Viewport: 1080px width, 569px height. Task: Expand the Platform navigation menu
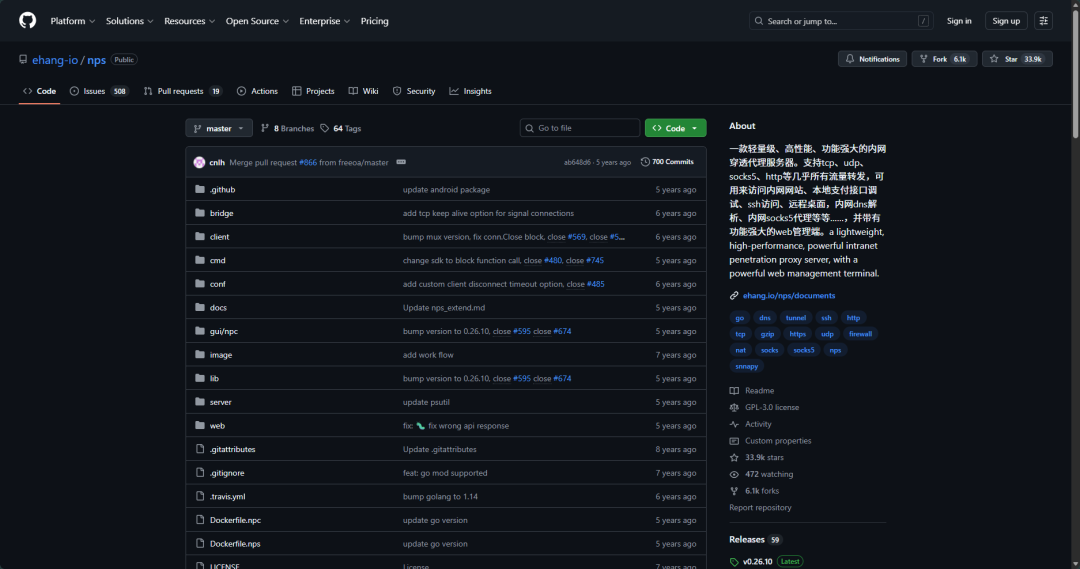tap(72, 21)
